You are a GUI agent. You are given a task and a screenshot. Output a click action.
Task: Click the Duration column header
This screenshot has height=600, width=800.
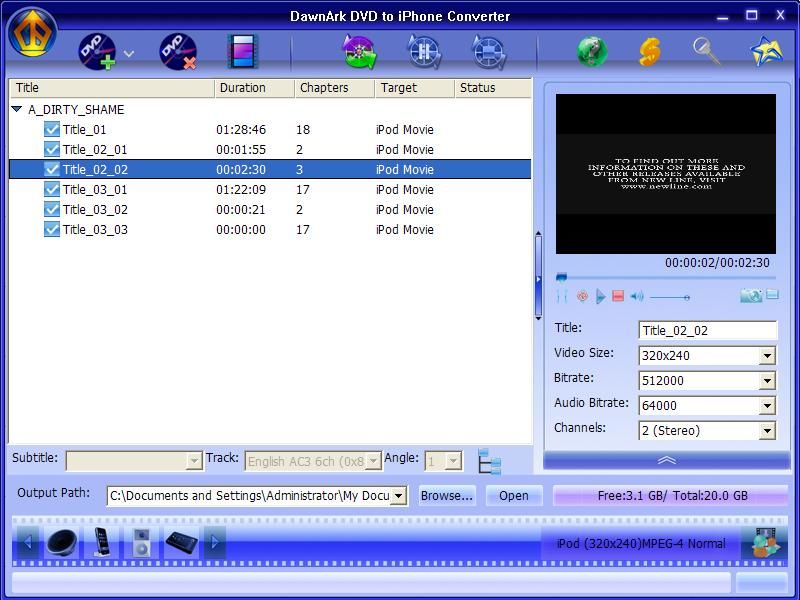pyautogui.click(x=255, y=88)
